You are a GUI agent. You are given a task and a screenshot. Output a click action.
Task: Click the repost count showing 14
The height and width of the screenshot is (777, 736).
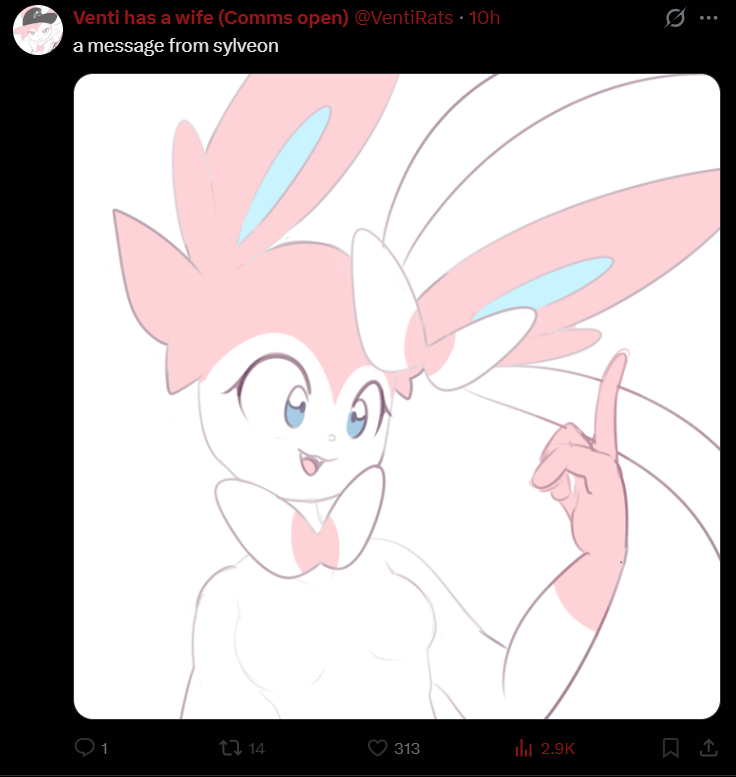click(x=256, y=748)
